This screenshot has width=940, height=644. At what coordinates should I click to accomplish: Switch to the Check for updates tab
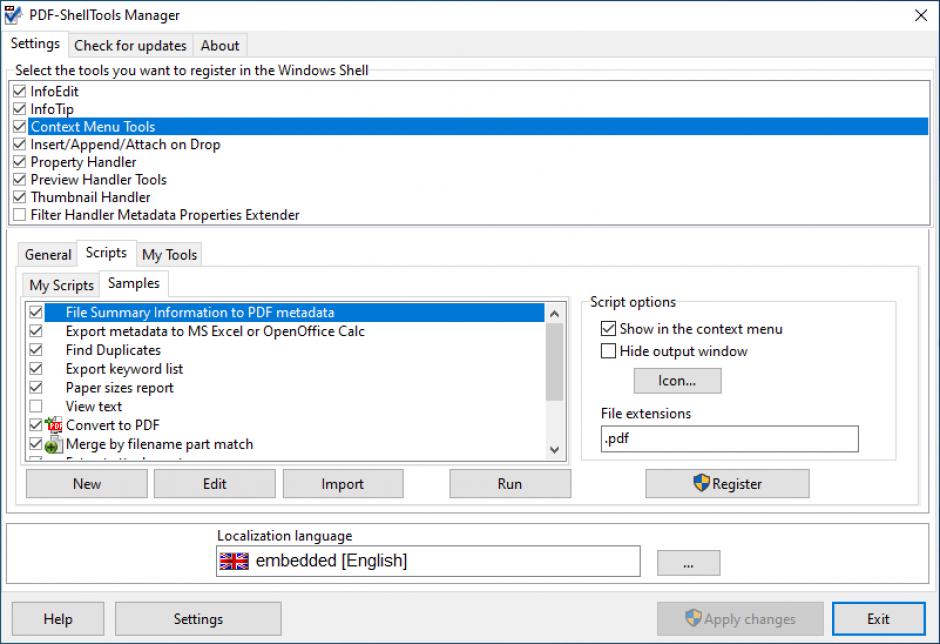pos(130,46)
